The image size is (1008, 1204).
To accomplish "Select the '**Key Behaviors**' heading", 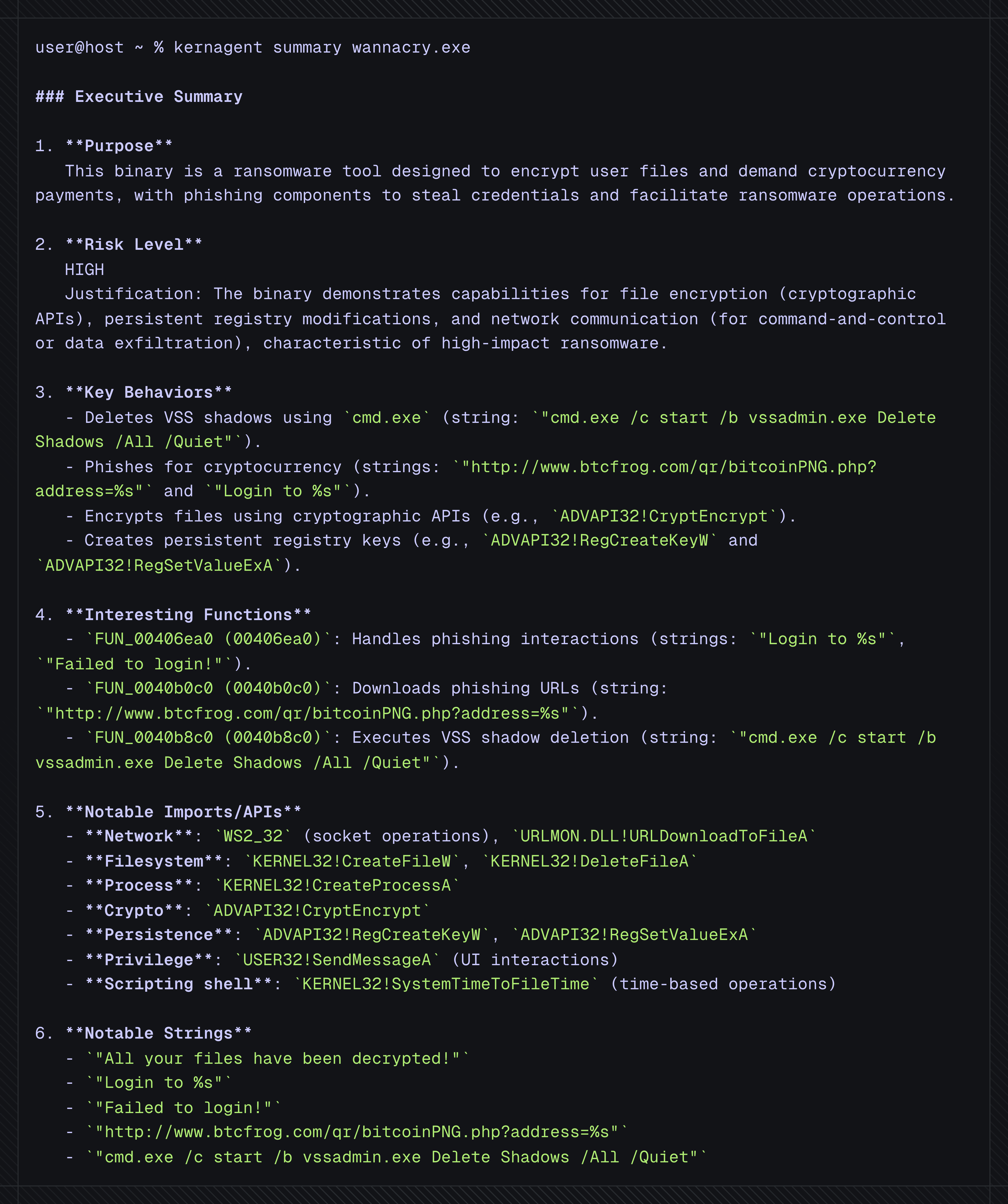I will (148, 393).
